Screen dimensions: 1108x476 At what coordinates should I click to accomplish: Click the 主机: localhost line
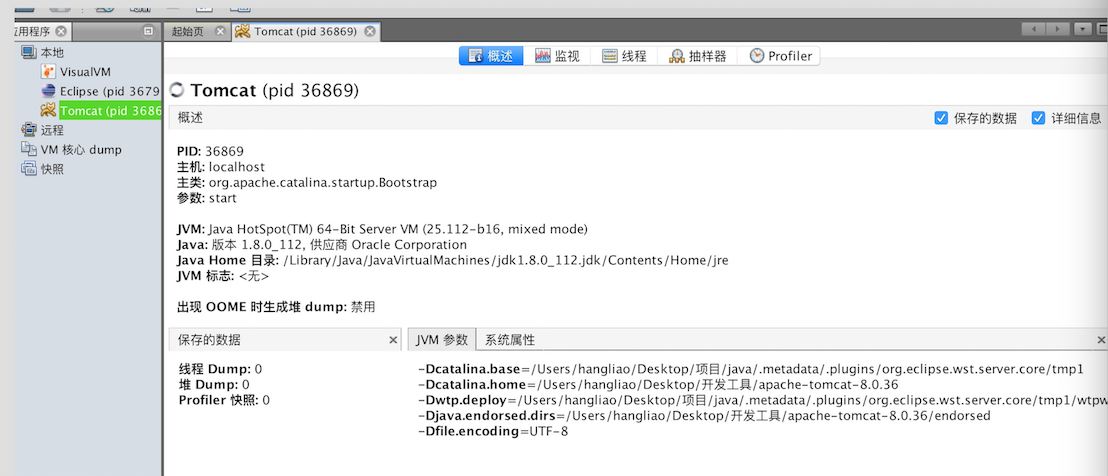(220, 167)
